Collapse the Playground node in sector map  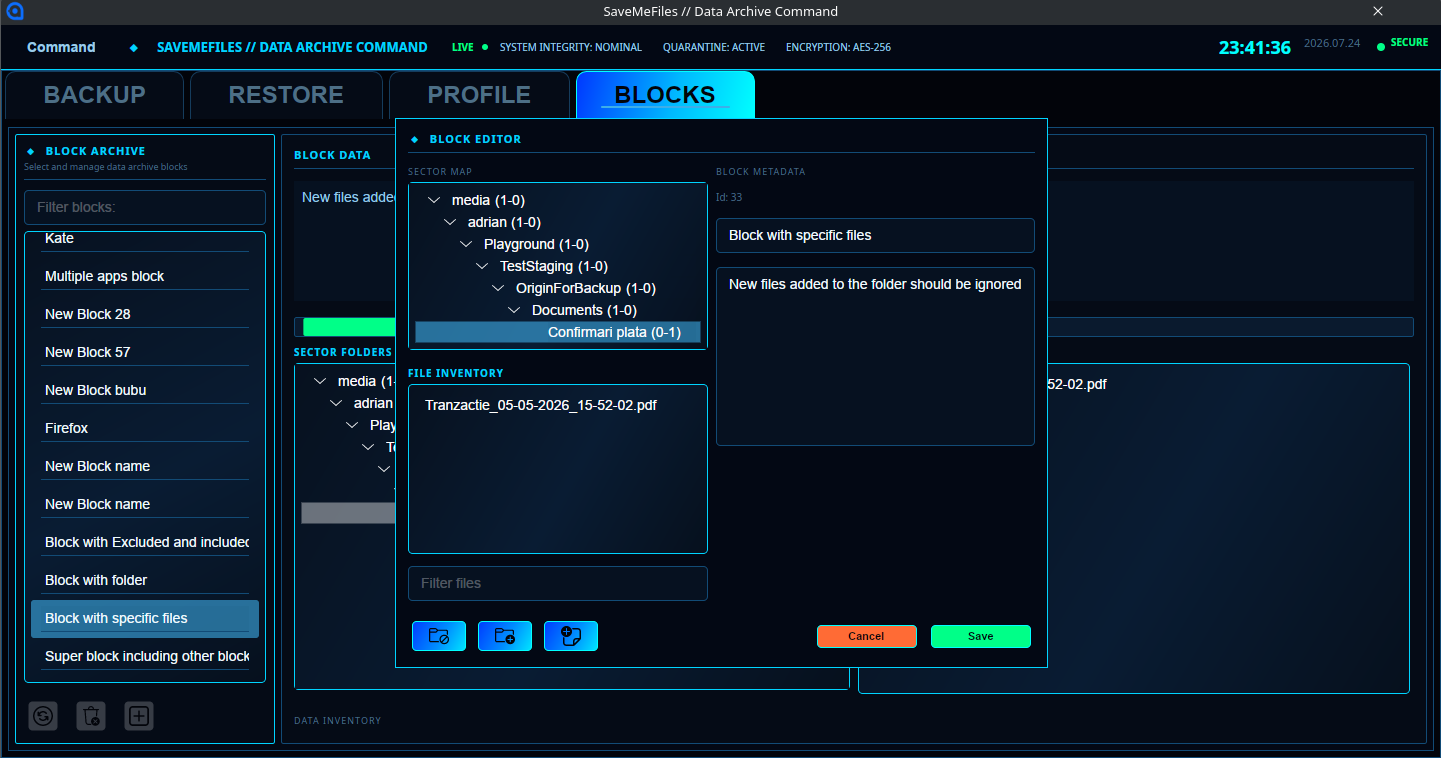(x=466, y=245)
